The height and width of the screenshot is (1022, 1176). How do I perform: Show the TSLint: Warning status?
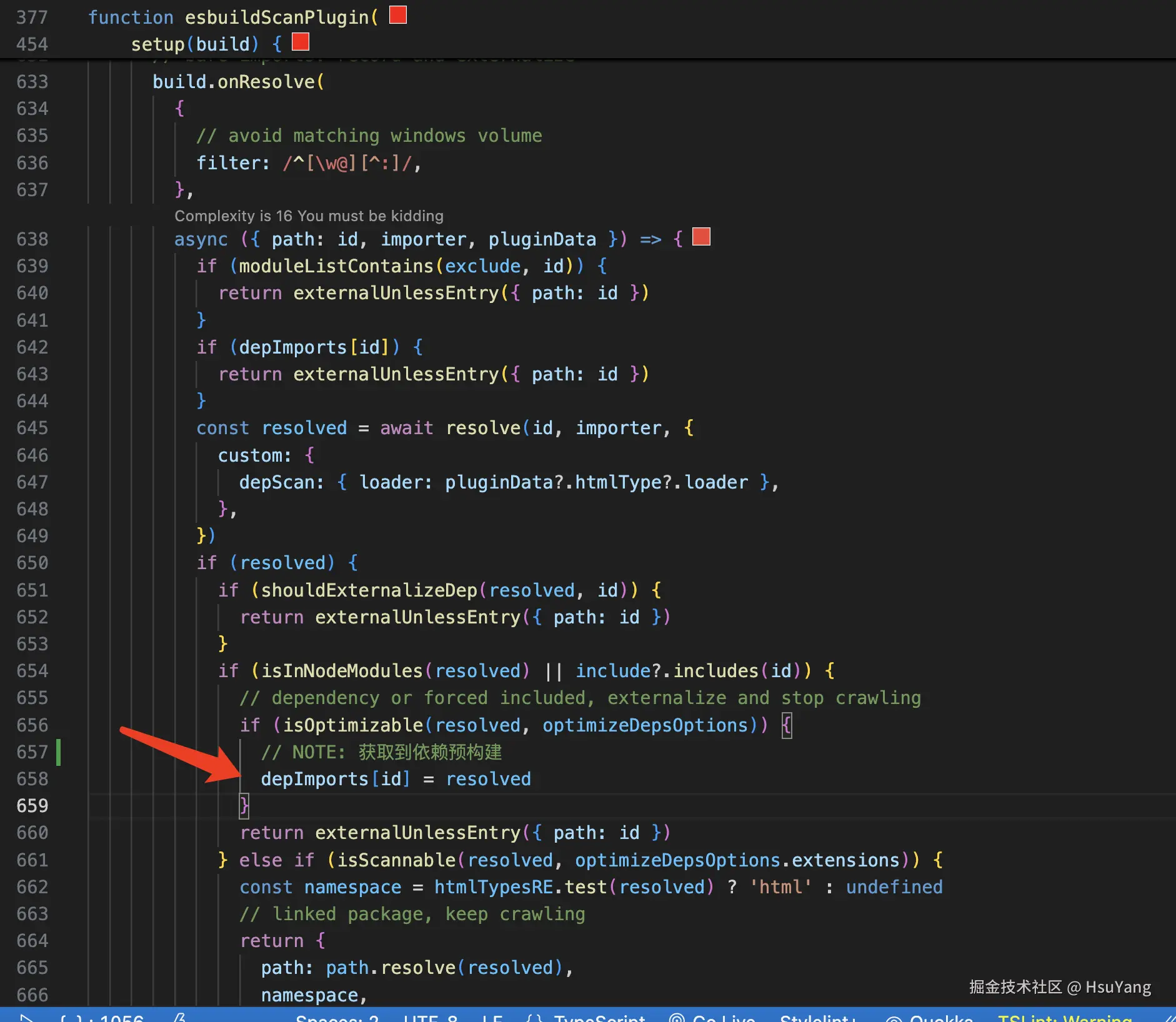point(1065,1018)
